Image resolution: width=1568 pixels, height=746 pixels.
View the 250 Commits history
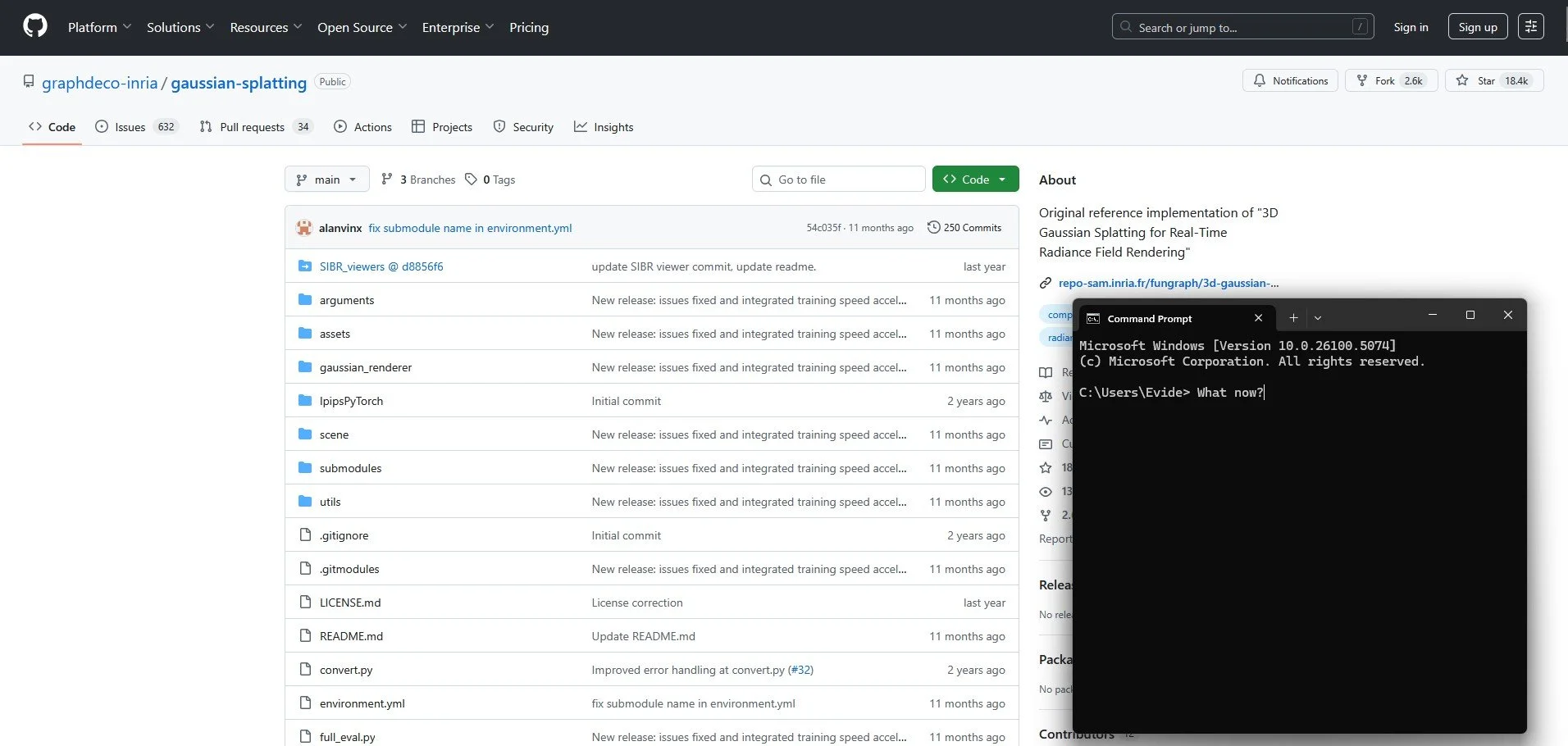point(964,228)
